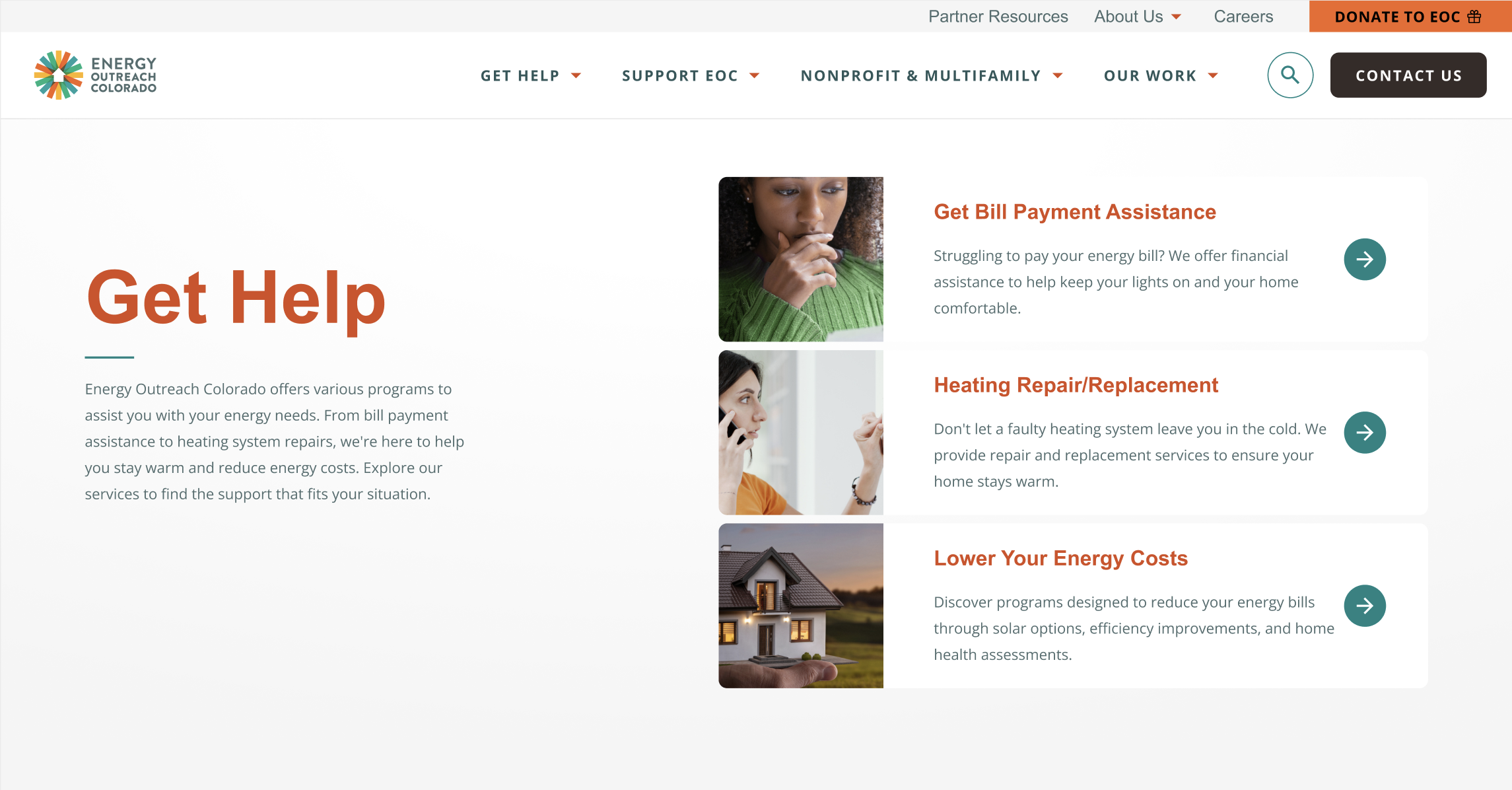
Task: Click the Donate to EOC button
Action: (1410, 17)
